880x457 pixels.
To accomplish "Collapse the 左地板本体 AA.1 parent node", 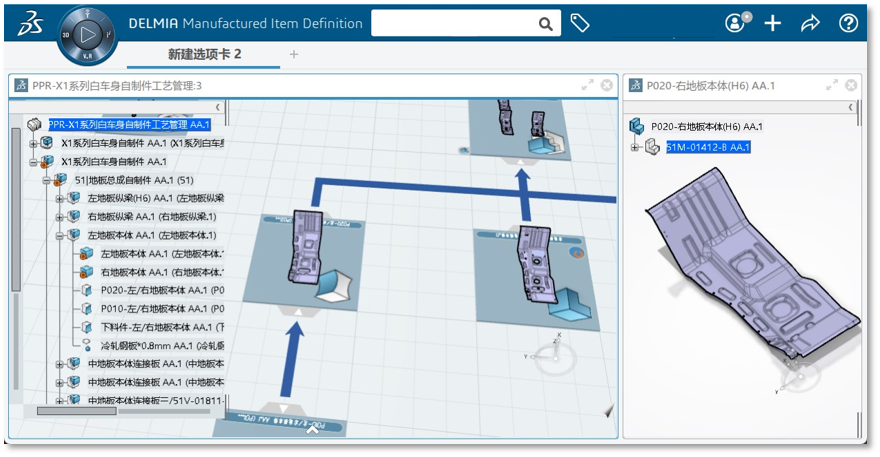I will tap(59, 236).
